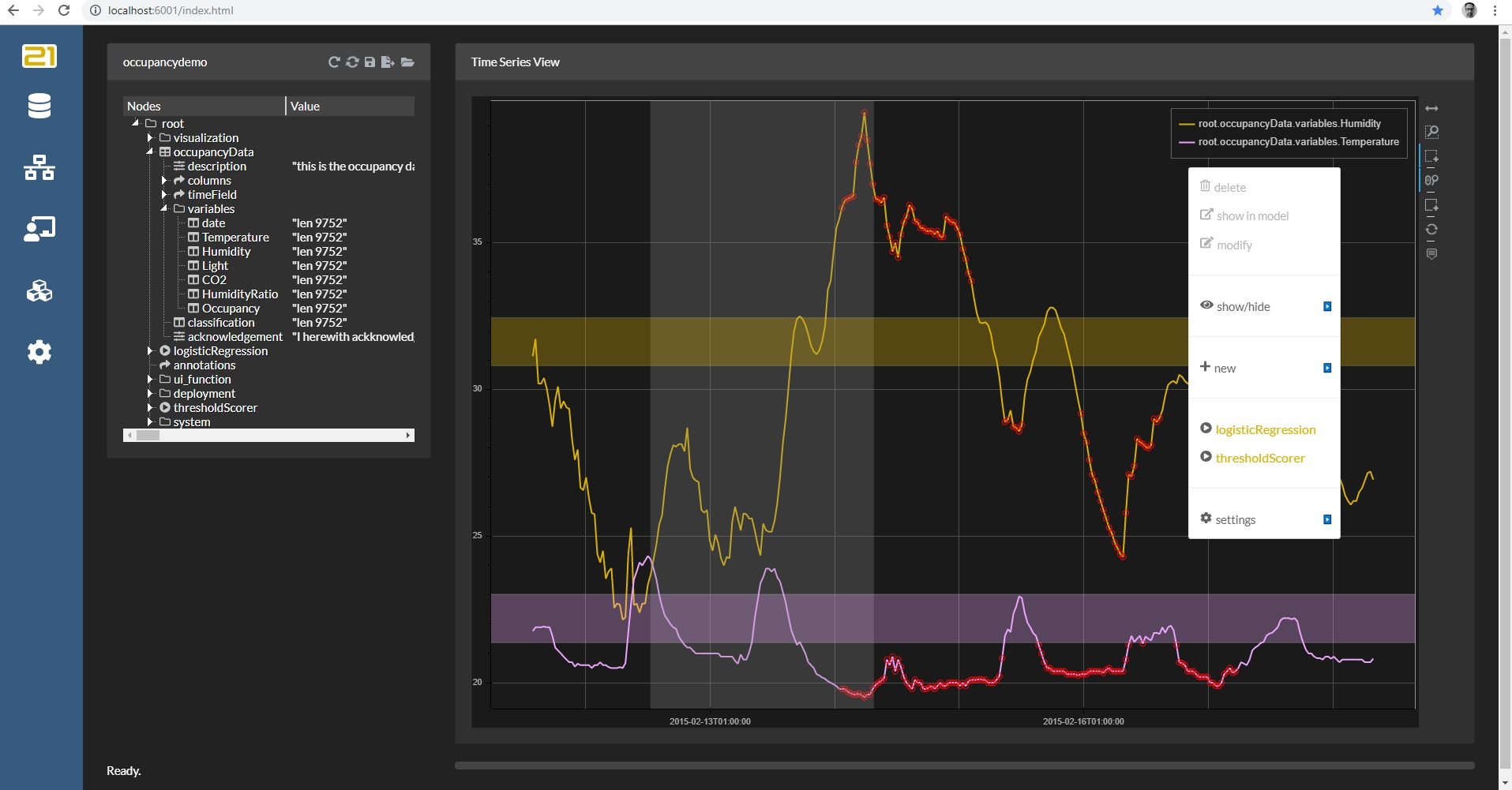
Task: Select the wheel zoom tool on chart toolbar
Action: click(1431, 180)
